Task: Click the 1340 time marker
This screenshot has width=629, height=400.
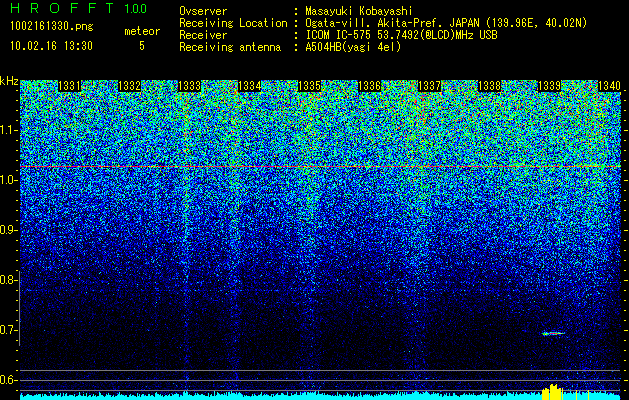Action: pyautogui.click(x=609, y=86)
